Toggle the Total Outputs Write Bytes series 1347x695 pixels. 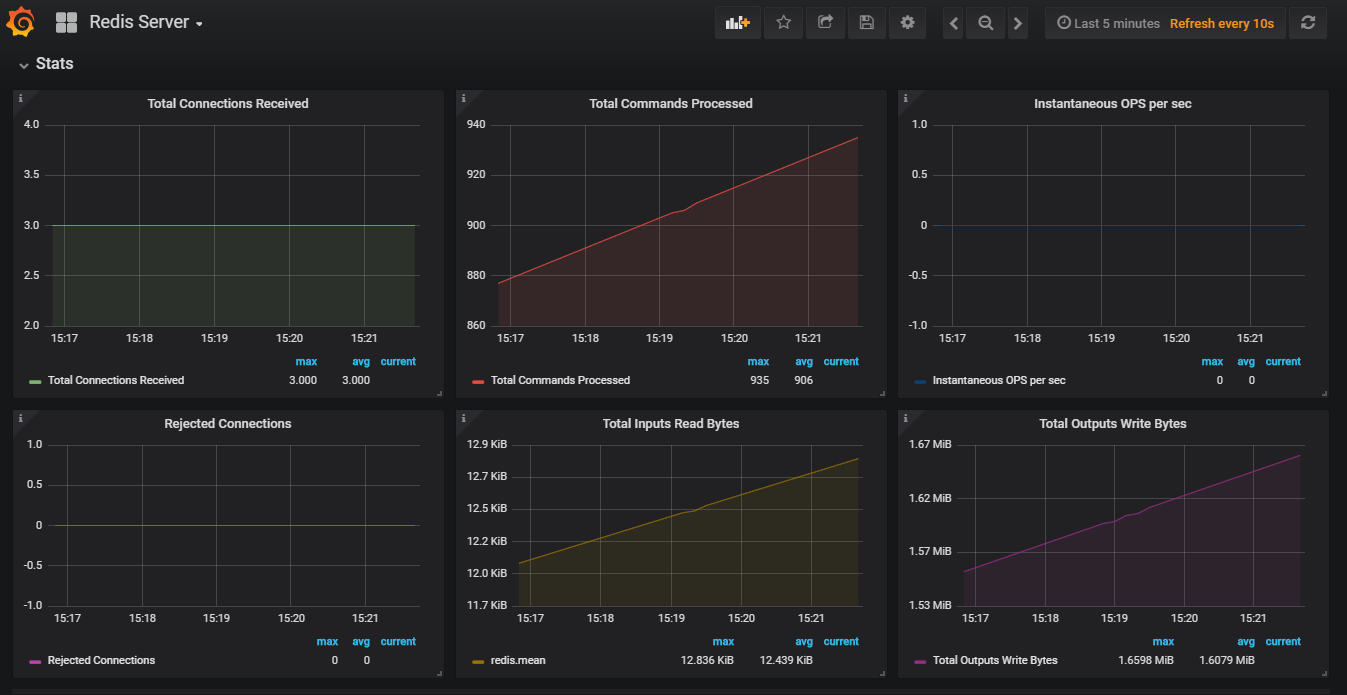(x=994, y=660)
